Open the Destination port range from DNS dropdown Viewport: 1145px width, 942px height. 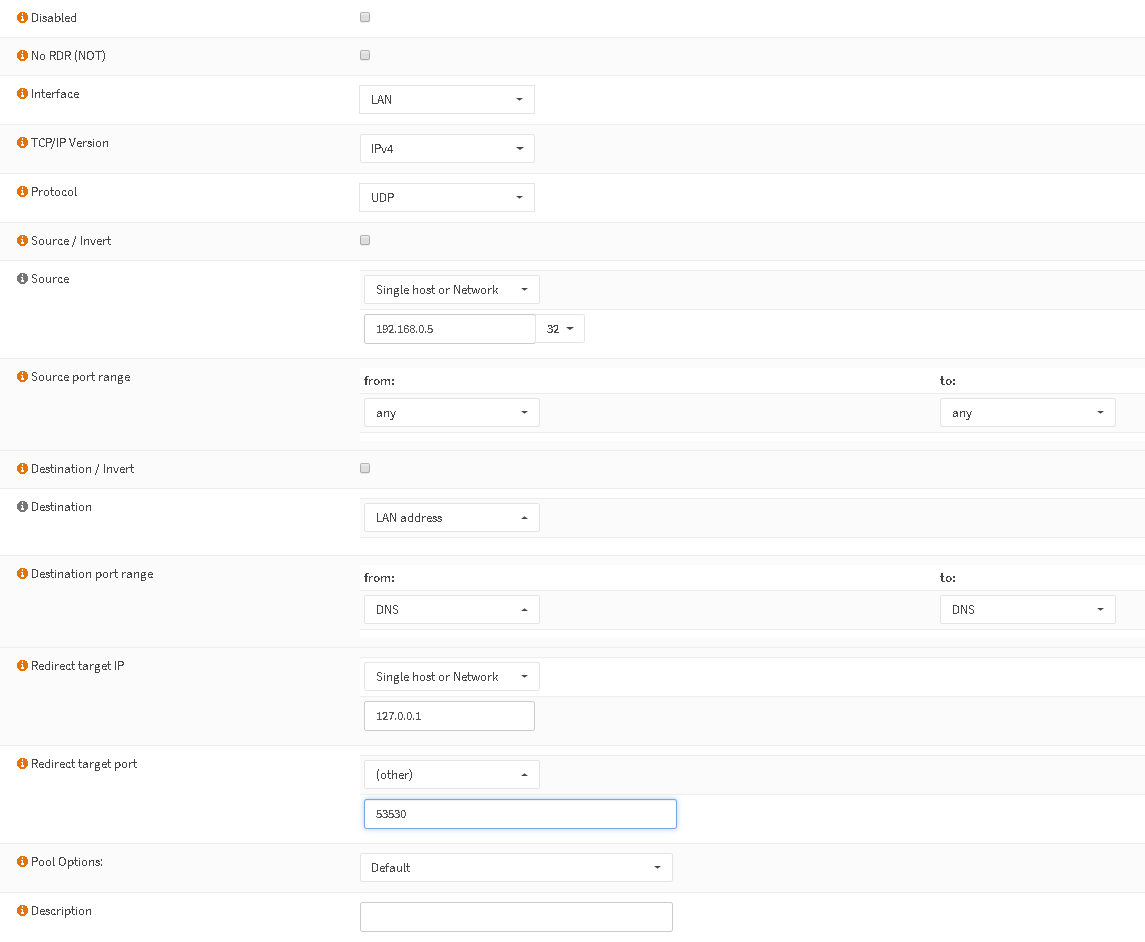(452, 610)
